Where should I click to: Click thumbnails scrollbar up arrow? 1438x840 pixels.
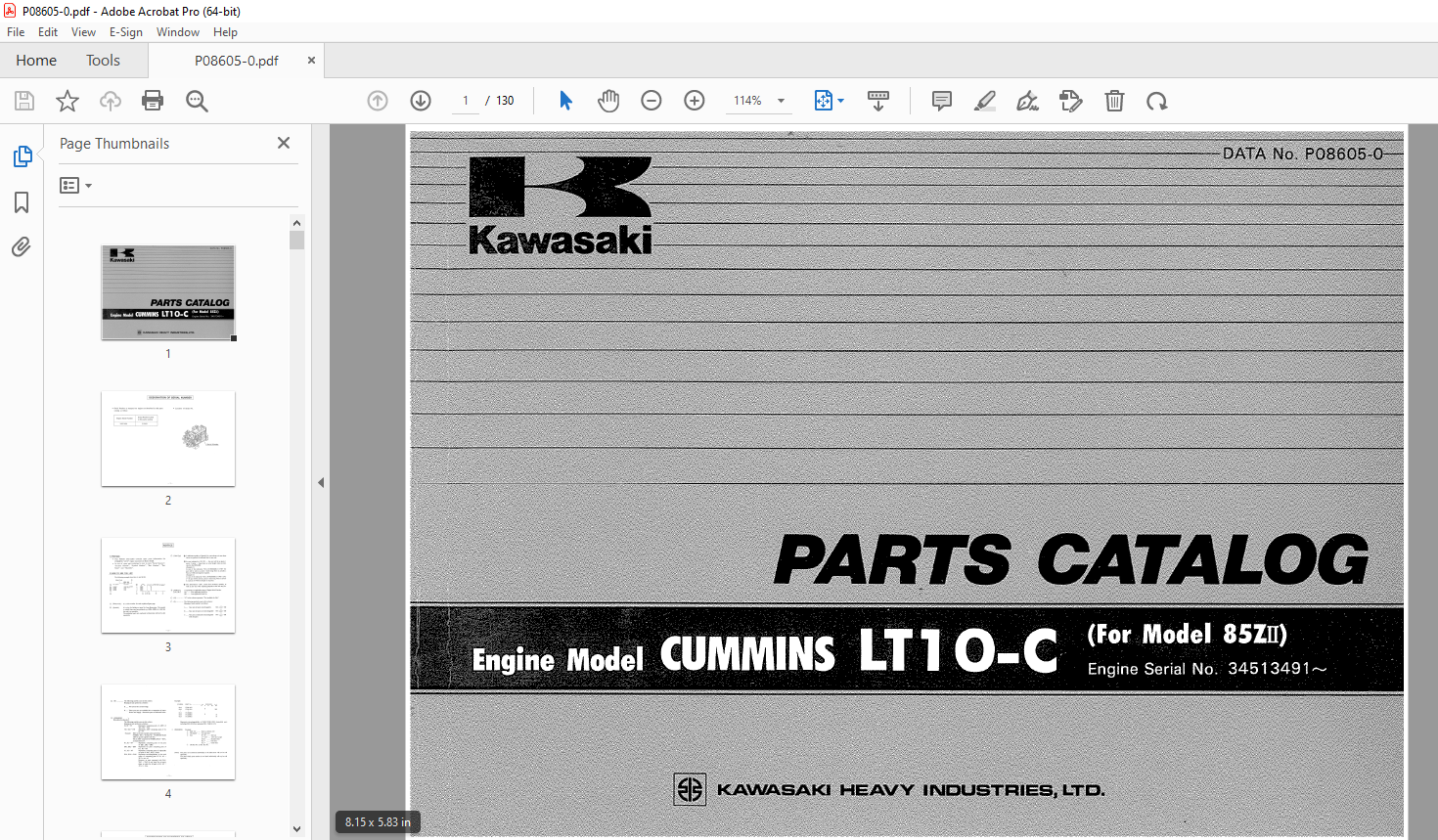tap(297, 223)
